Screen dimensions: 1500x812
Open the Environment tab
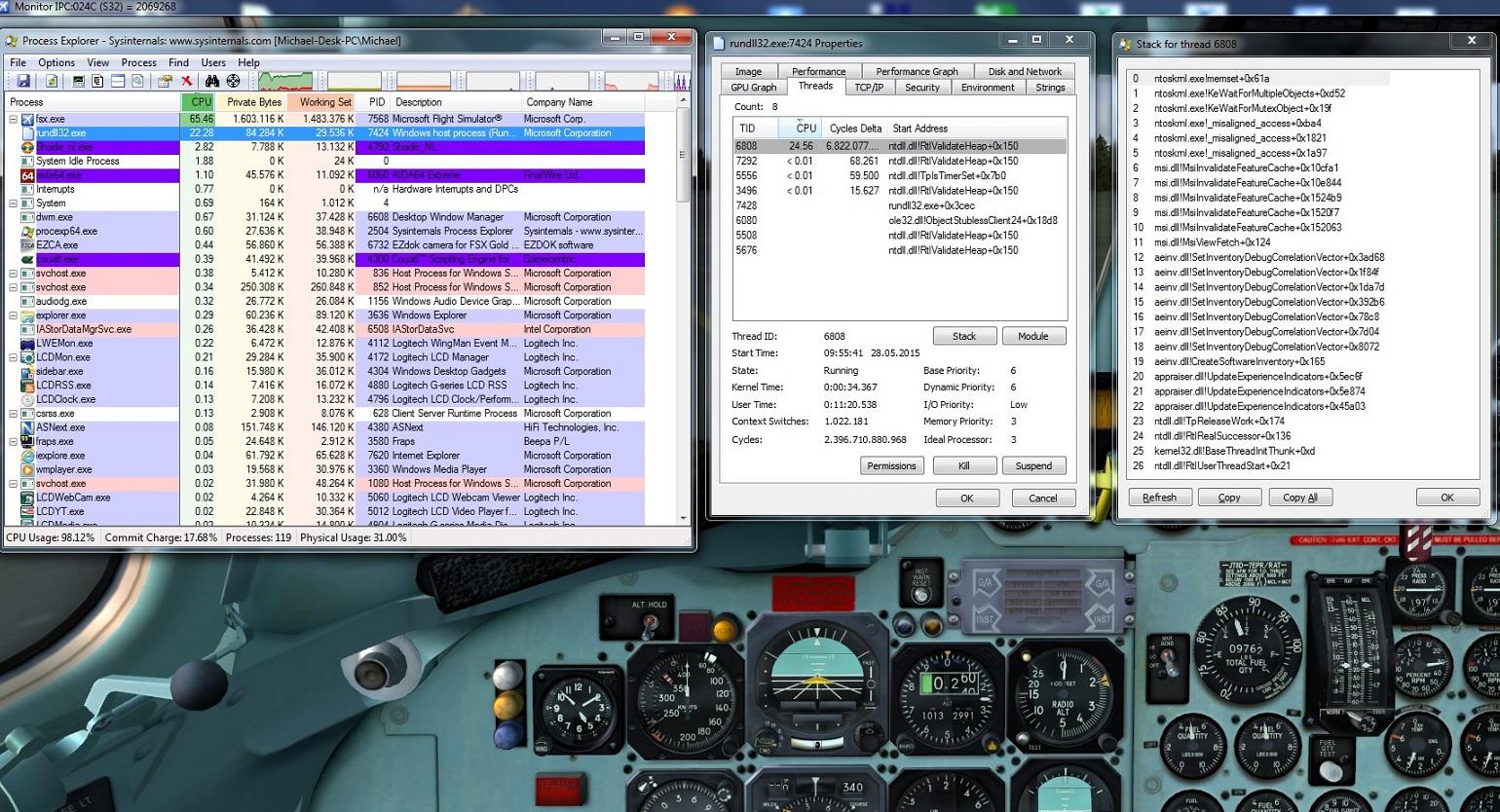coord(988,88)
